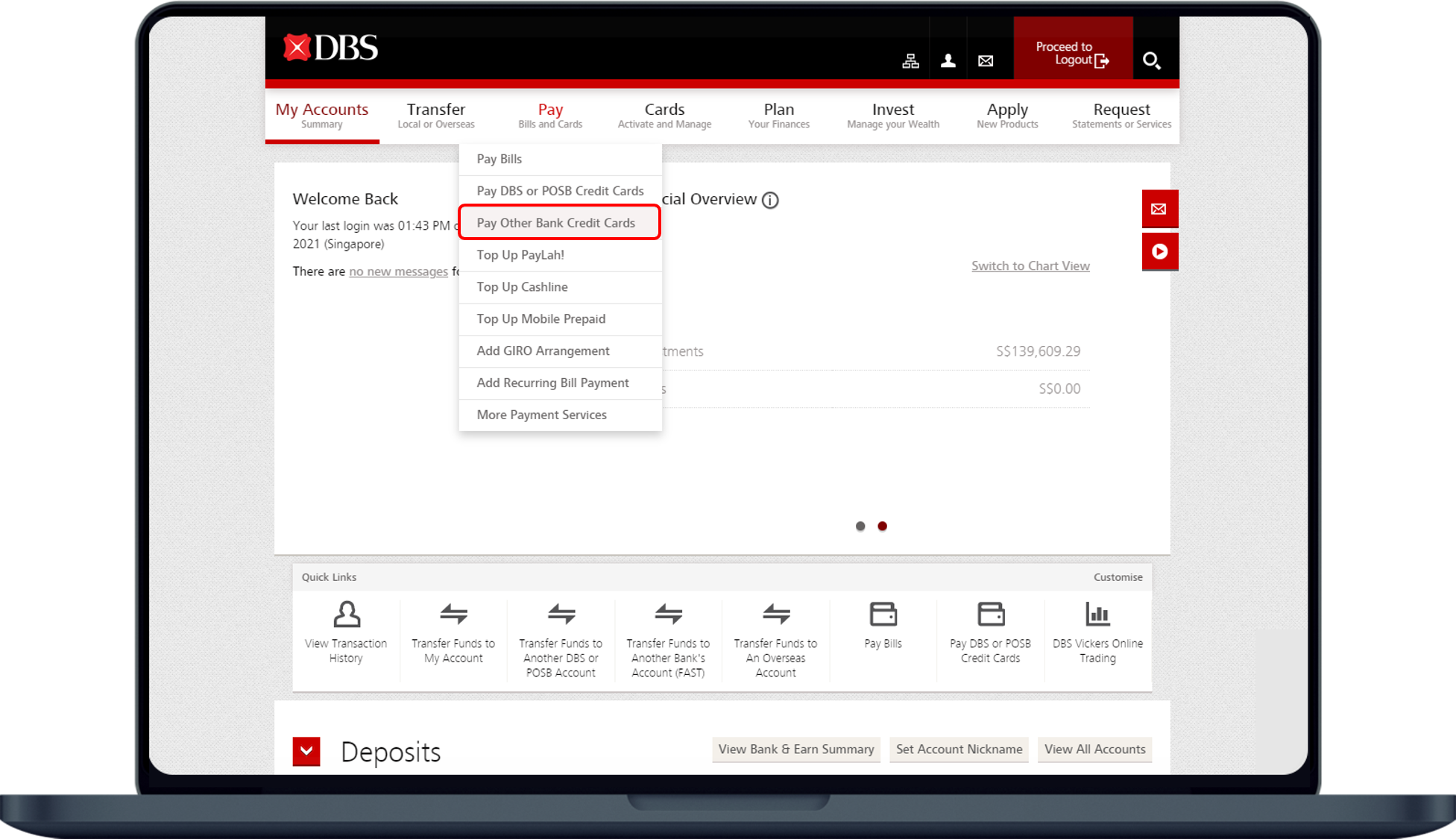Click the View All Accounts button
This screenshot has height=839, width=1456.
click(1094, 750)
